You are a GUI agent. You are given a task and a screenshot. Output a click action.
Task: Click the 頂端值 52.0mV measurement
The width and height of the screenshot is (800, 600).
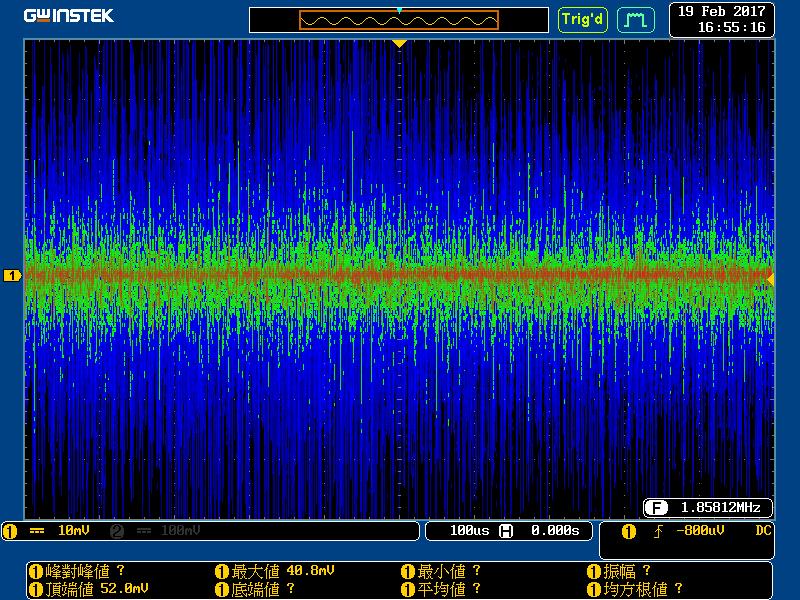(x=89, y=589)
